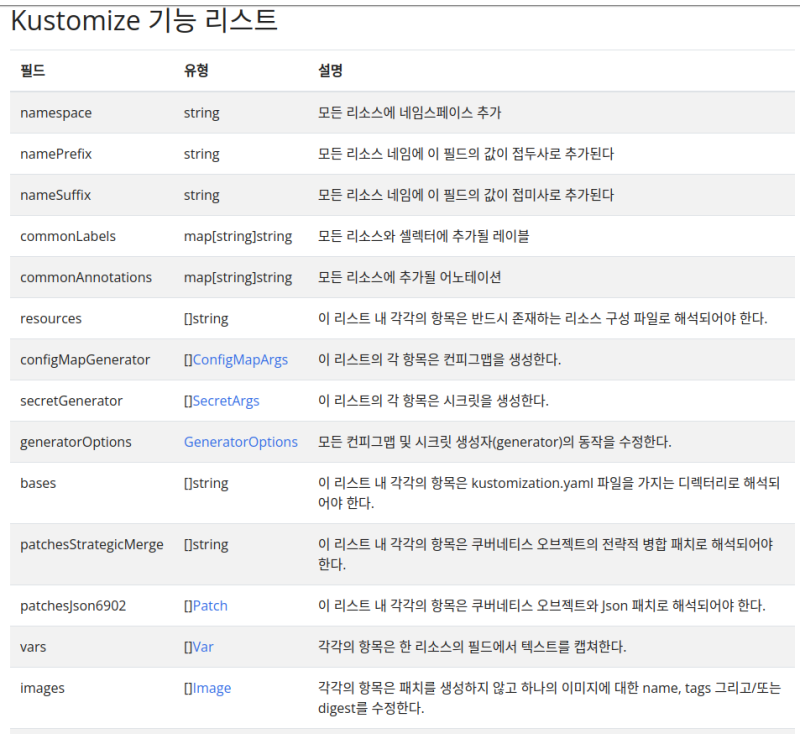Click the configMapGenerator field name
The image size is (800, 734).
click(x=85, y=360)
